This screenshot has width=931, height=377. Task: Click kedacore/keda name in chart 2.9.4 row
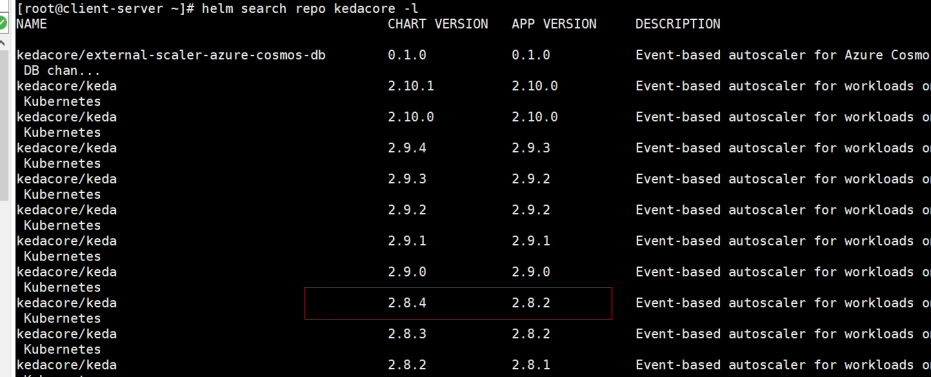66,148
